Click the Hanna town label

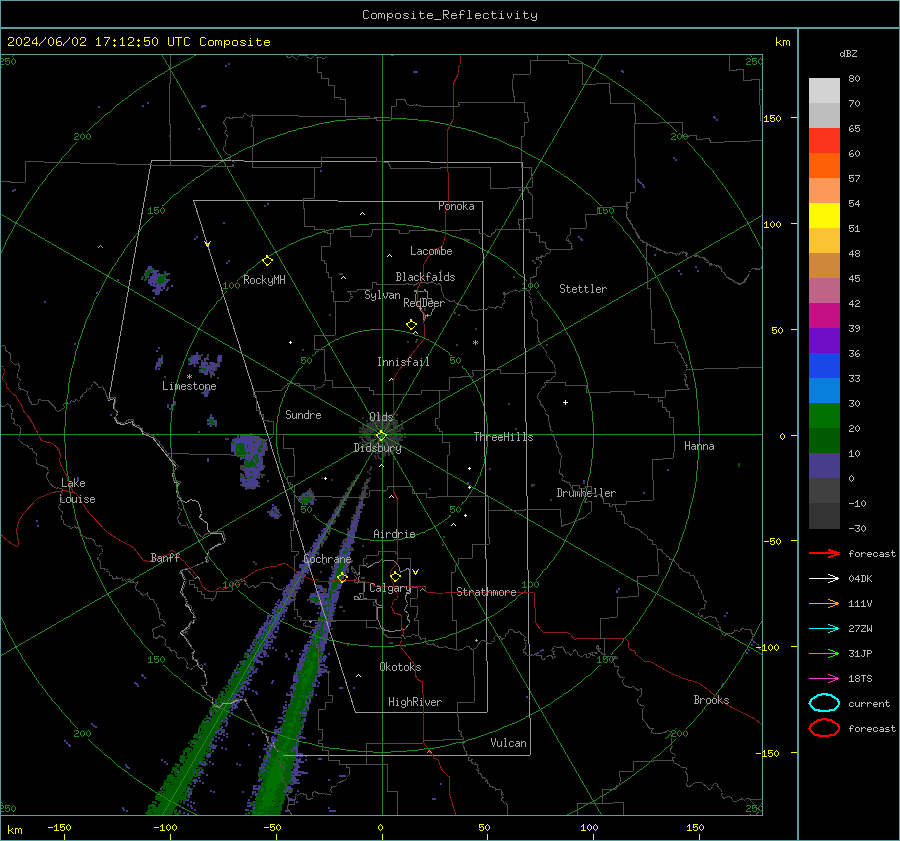[x=699, y=446]
